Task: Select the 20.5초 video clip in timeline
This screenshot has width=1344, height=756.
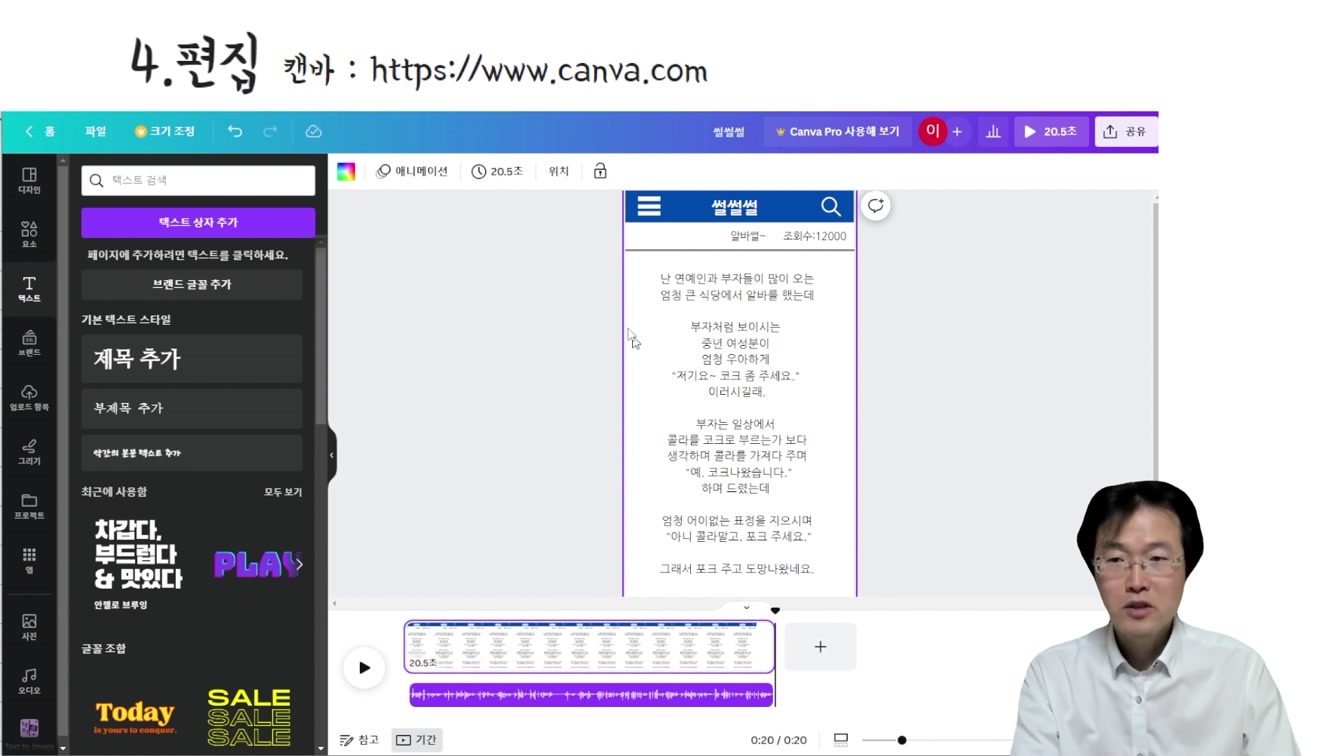Action: coord(589,647)
